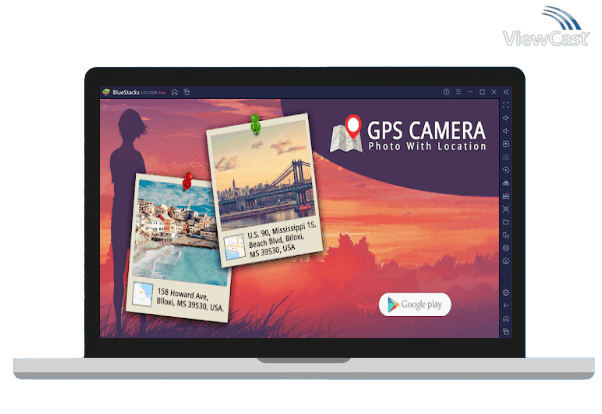
Task: Open the macro recorder icon in sidebar
Action: [506, 196]
